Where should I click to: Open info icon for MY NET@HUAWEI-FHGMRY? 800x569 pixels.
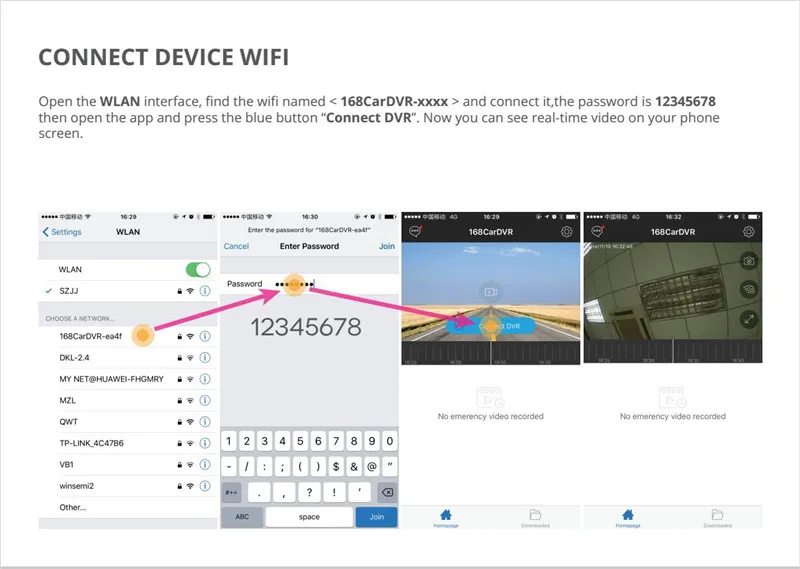(205, 379)
